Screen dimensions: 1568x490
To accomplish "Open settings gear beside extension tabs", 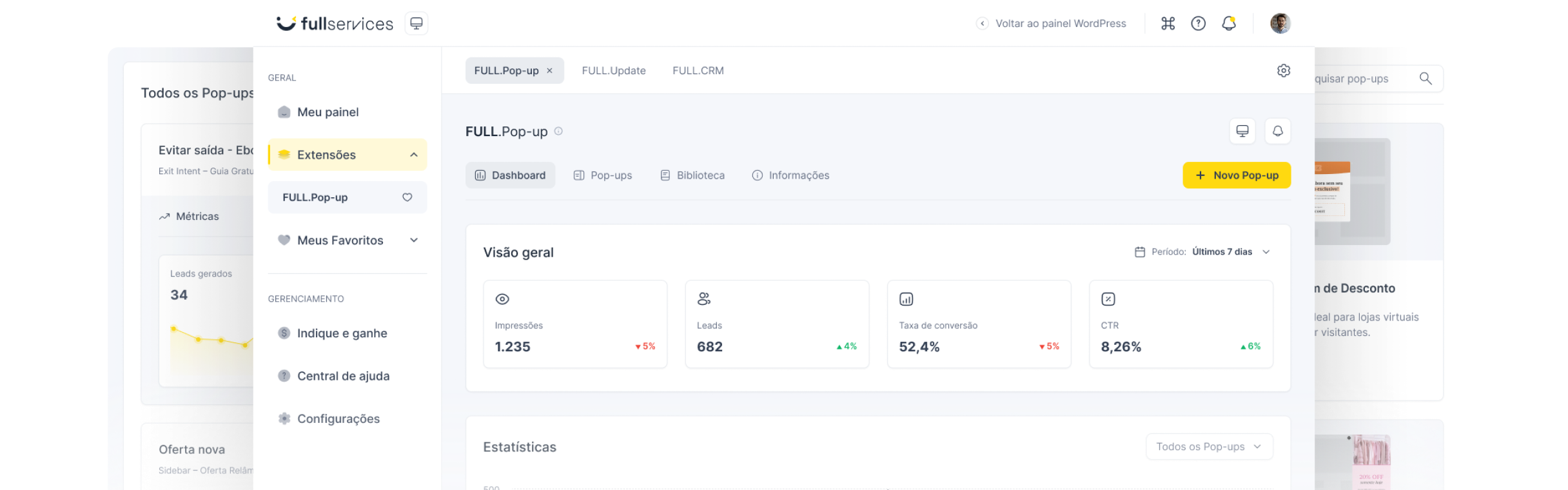I will point(1283,71).
